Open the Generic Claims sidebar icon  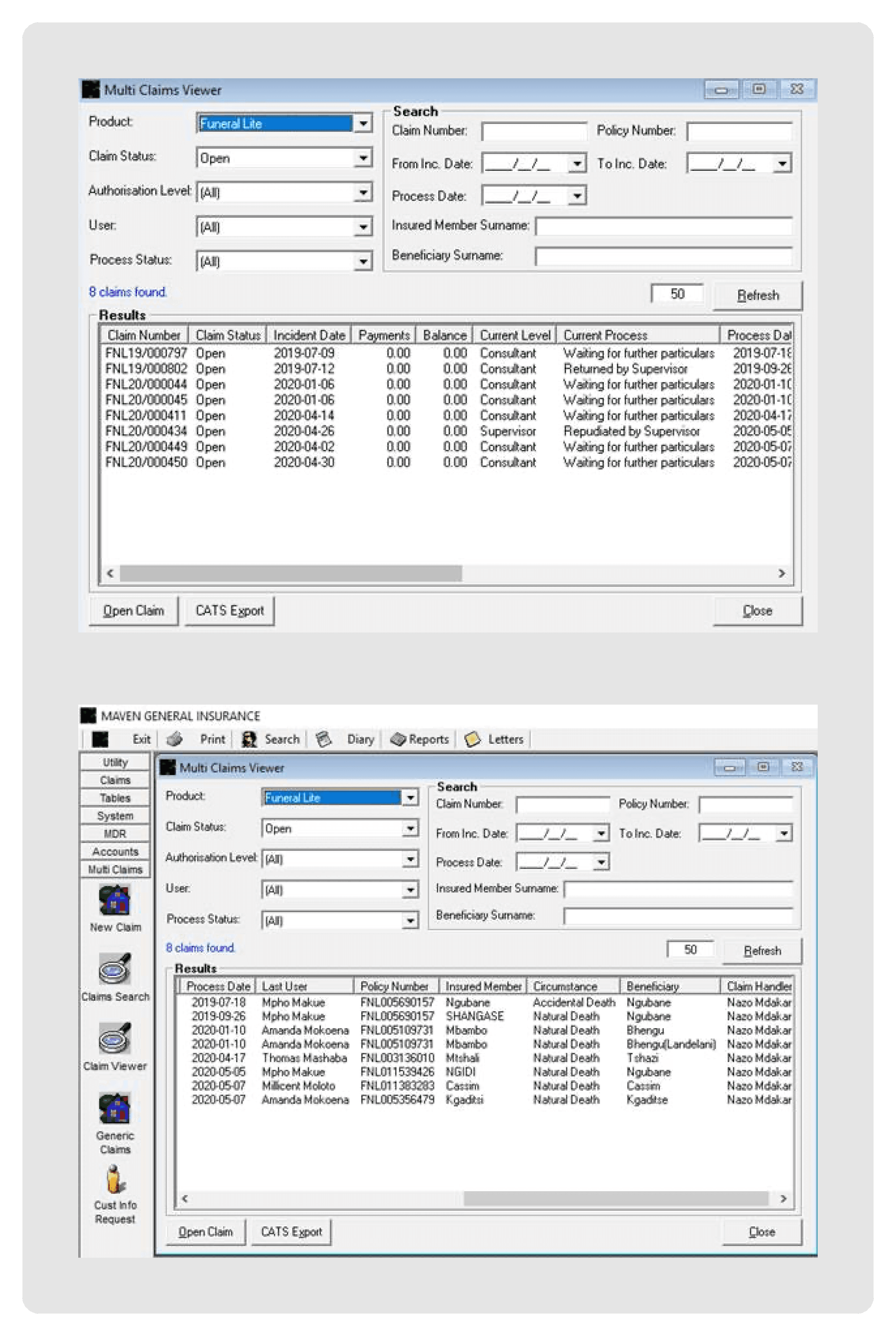click(x=114, y=1108)
